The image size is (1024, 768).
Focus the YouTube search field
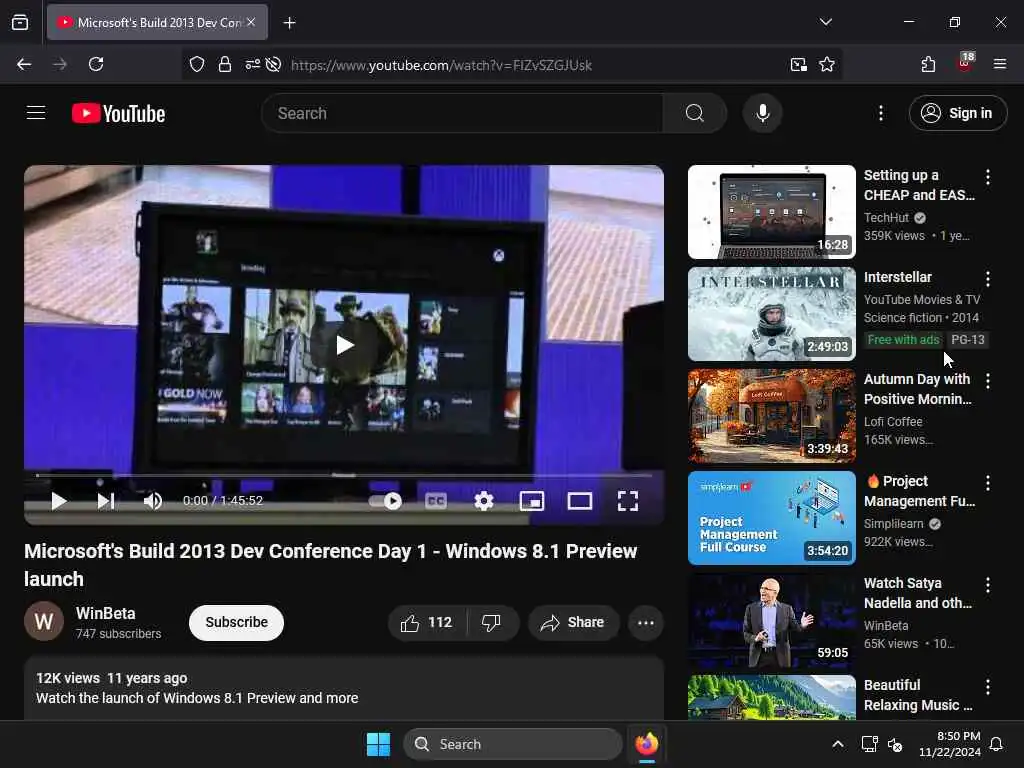coord(462,113)
